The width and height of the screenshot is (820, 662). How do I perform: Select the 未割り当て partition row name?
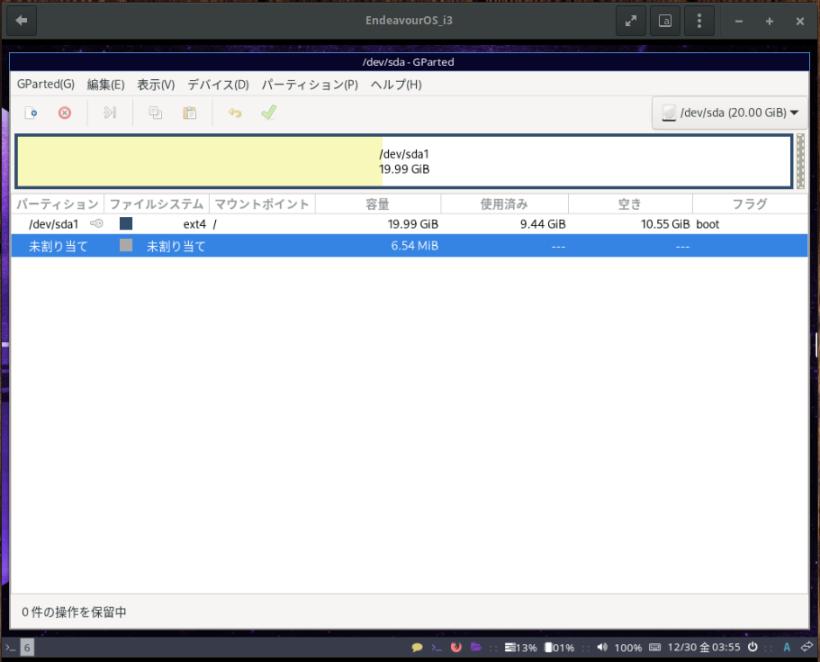[58, 246]
